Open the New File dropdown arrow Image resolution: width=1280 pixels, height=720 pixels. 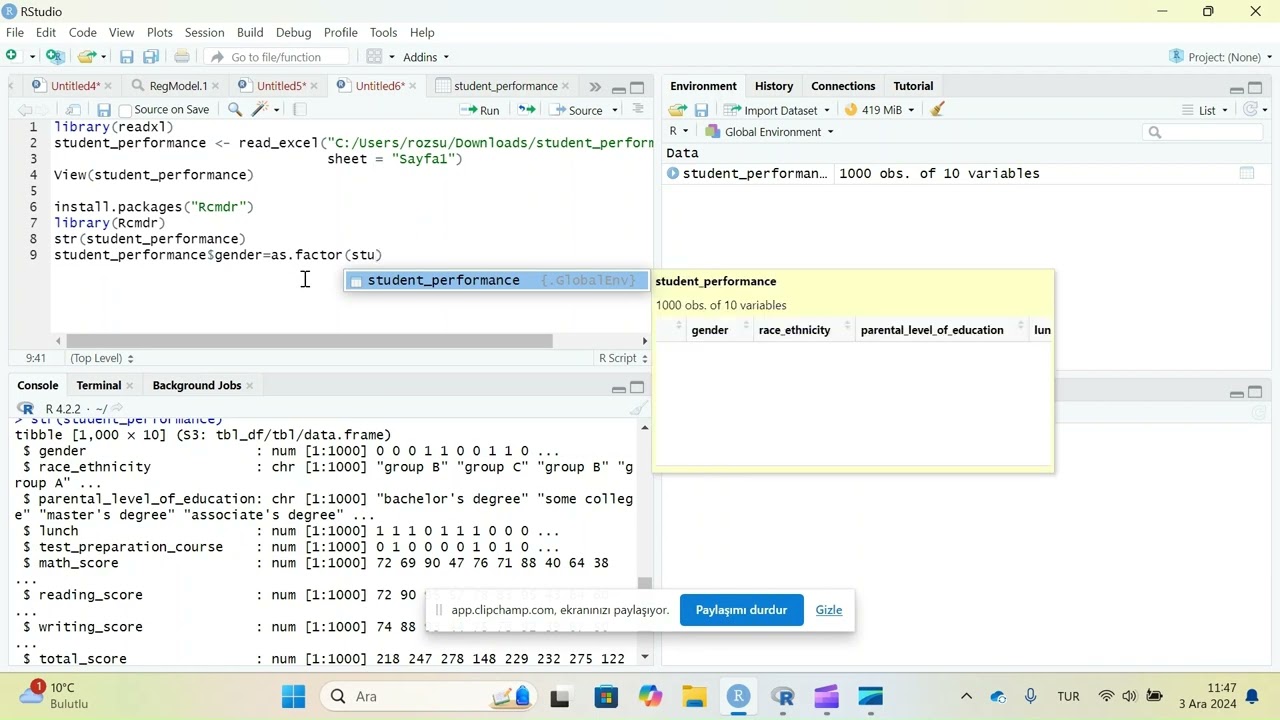click(32, 57)
